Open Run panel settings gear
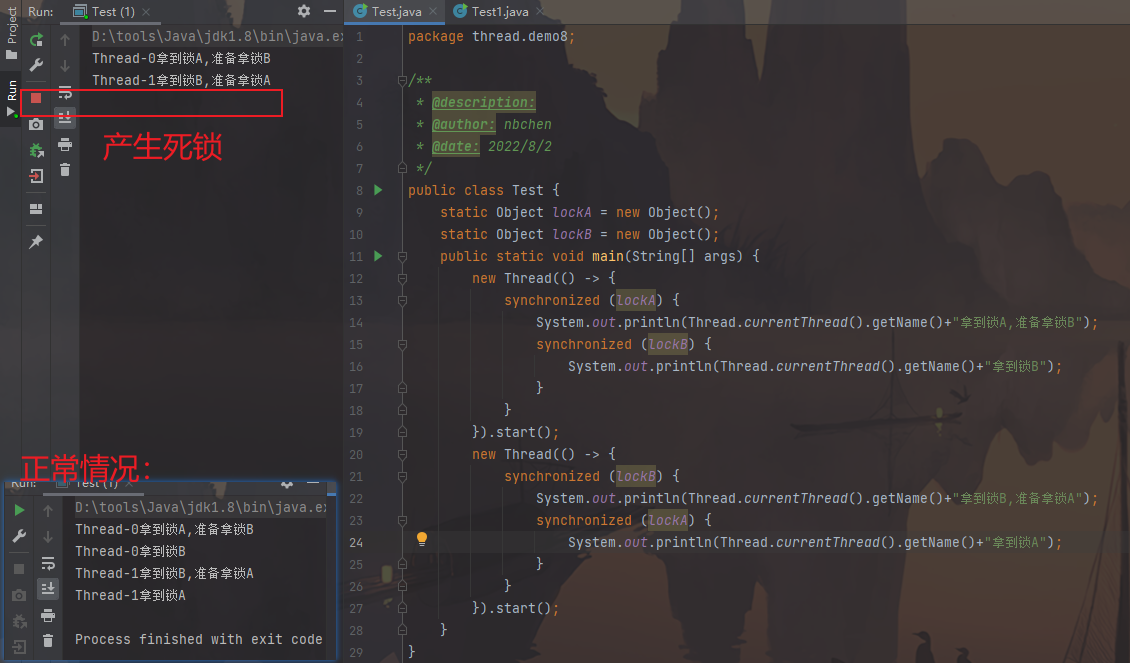 [304, 11]
